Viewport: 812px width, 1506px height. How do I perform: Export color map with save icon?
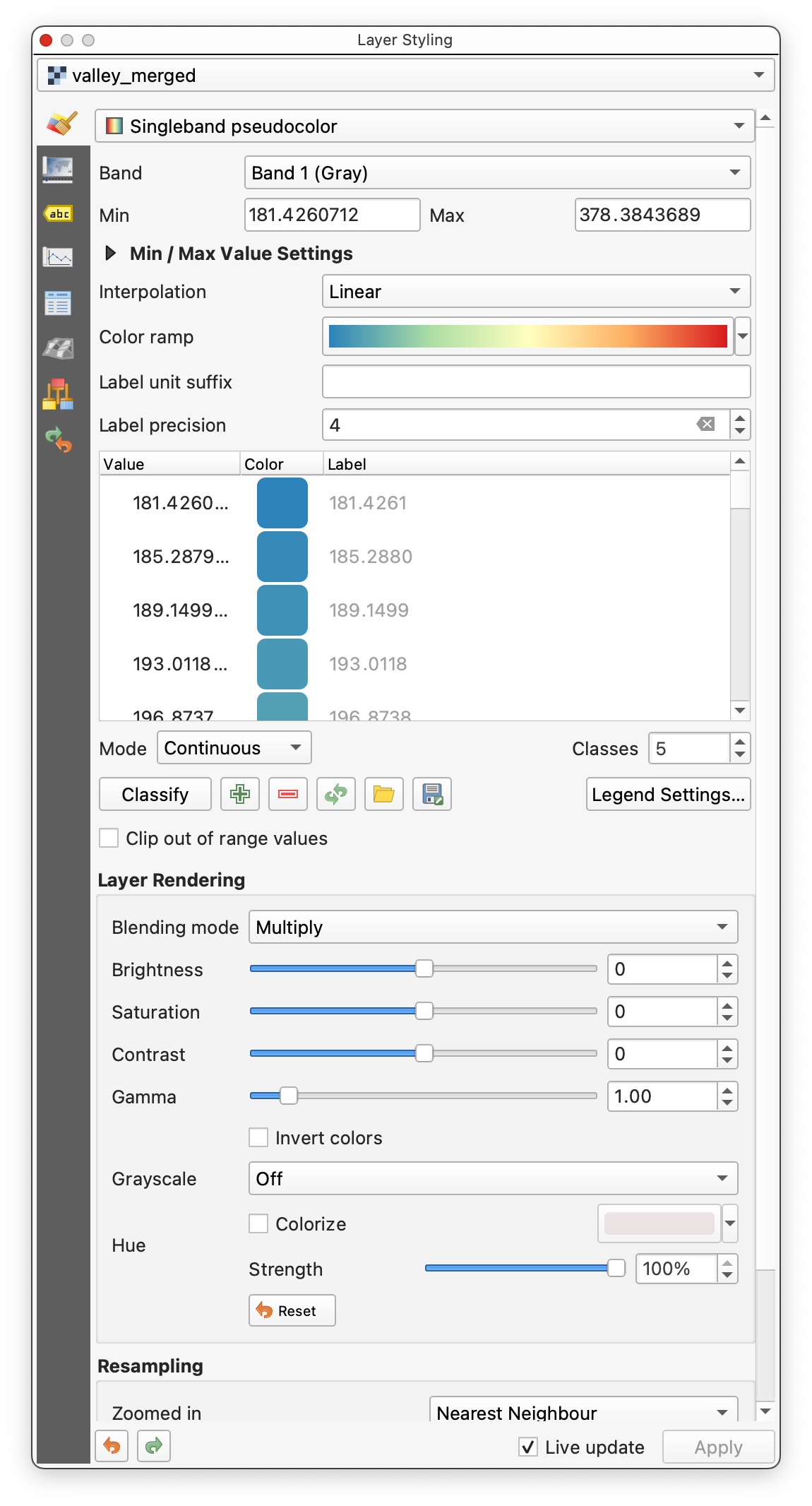[x=432, y=794]
